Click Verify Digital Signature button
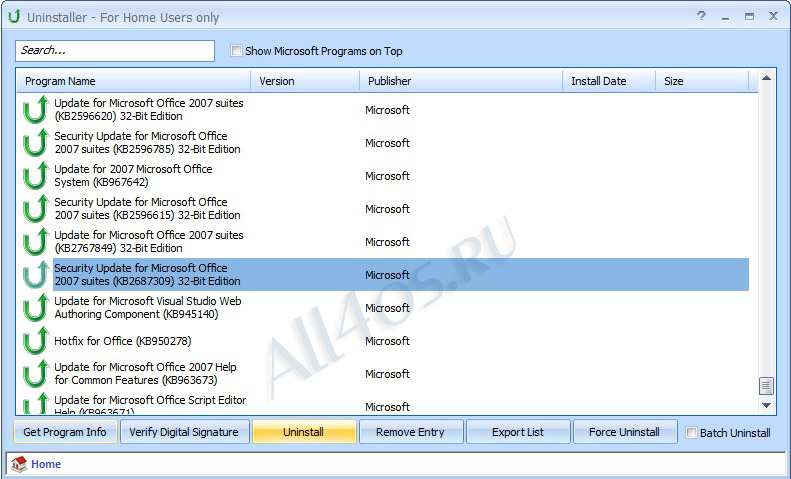The height and width of the screenshot is (479, 791). tap(184, 432)
